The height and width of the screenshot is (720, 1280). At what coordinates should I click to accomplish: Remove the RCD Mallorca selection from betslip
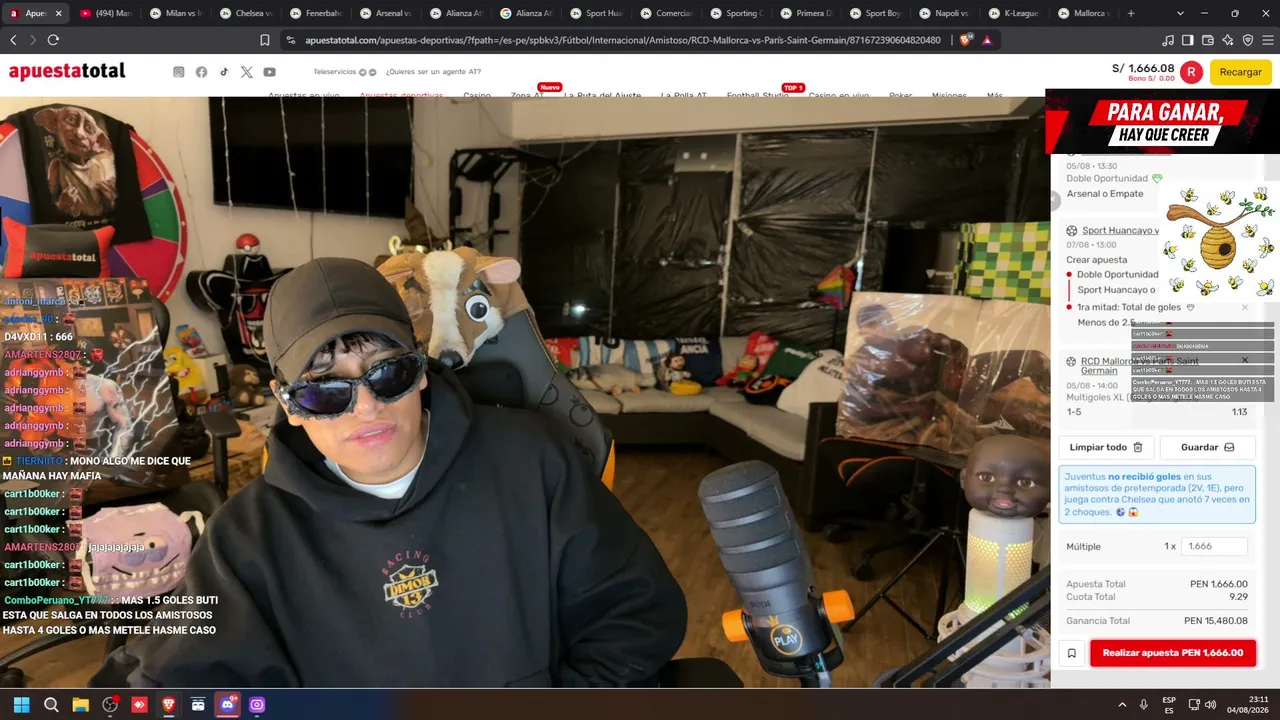pyautogui.click(x=1245, y=360)
